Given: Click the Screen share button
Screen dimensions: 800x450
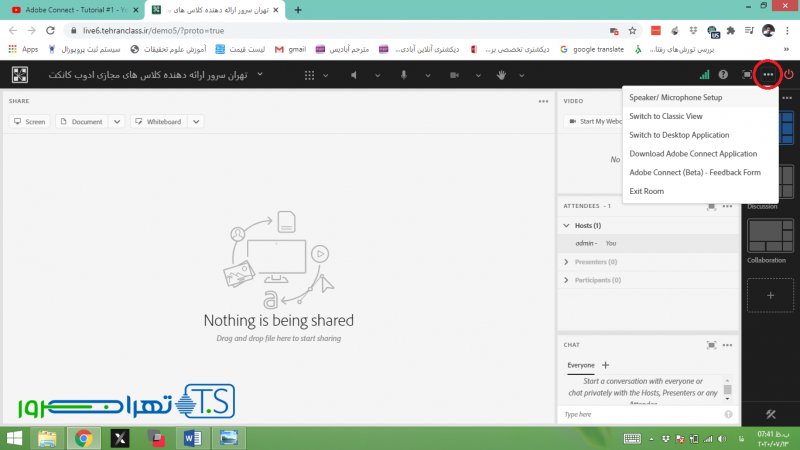Looking at the screenshot, I should point(30,121).
